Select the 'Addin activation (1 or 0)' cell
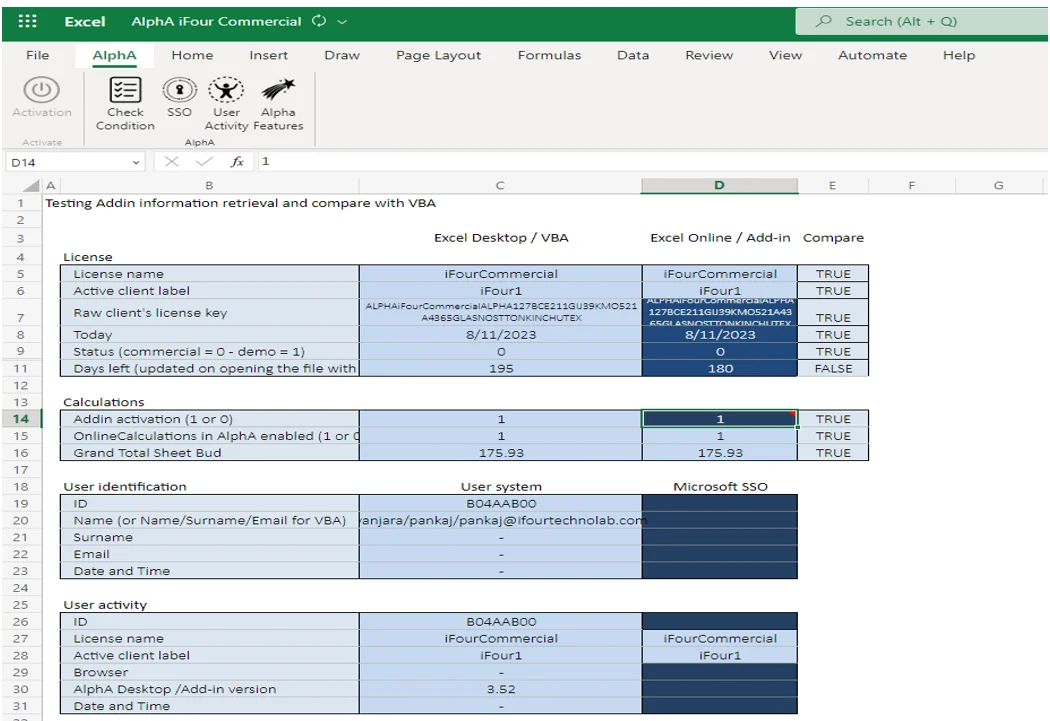Viewport: 1050px width, 721px height. 210,418
